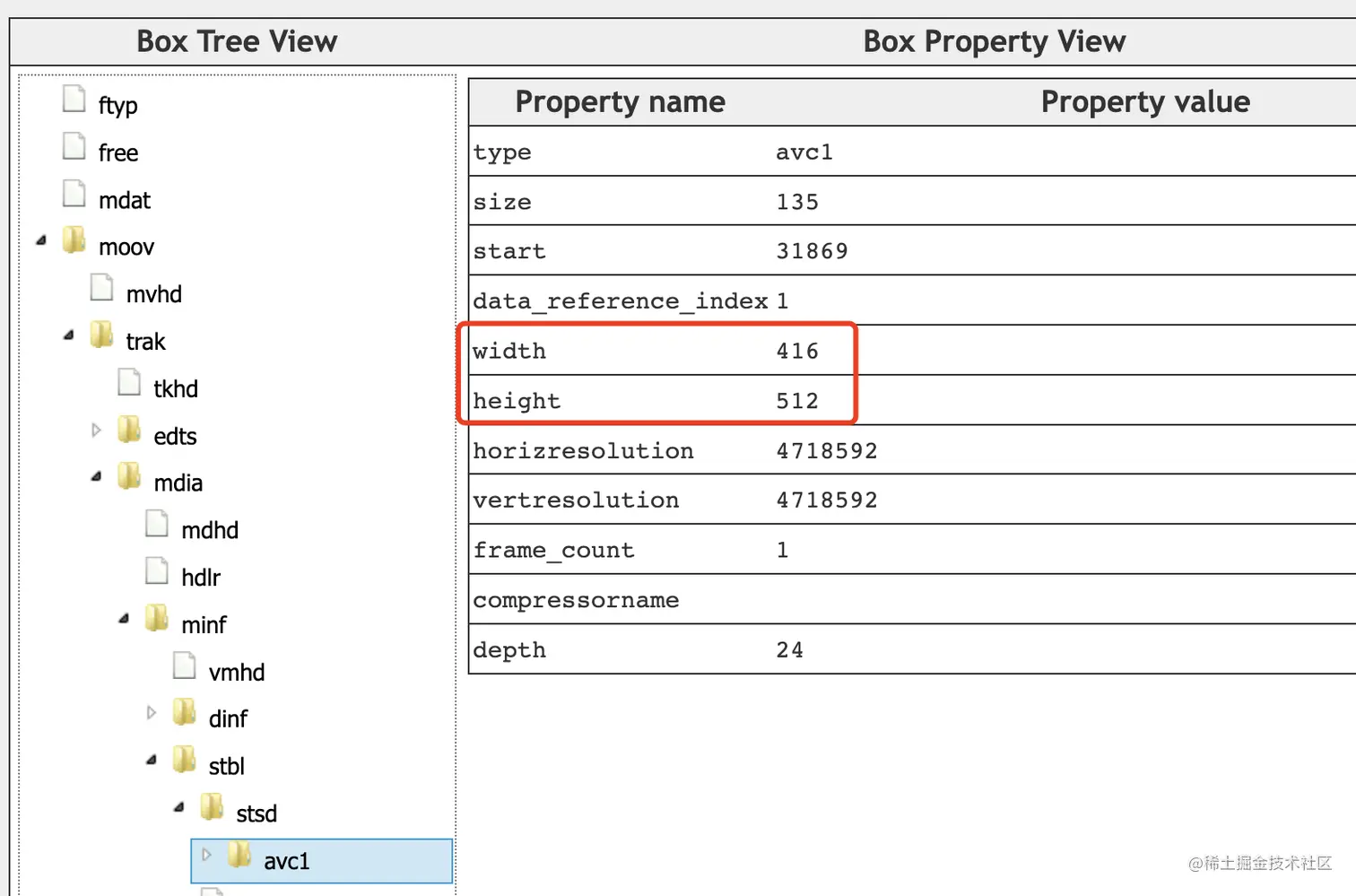1356x896 pixels.
Task: Select the ftyp box in tree
Action: [117, 106]
